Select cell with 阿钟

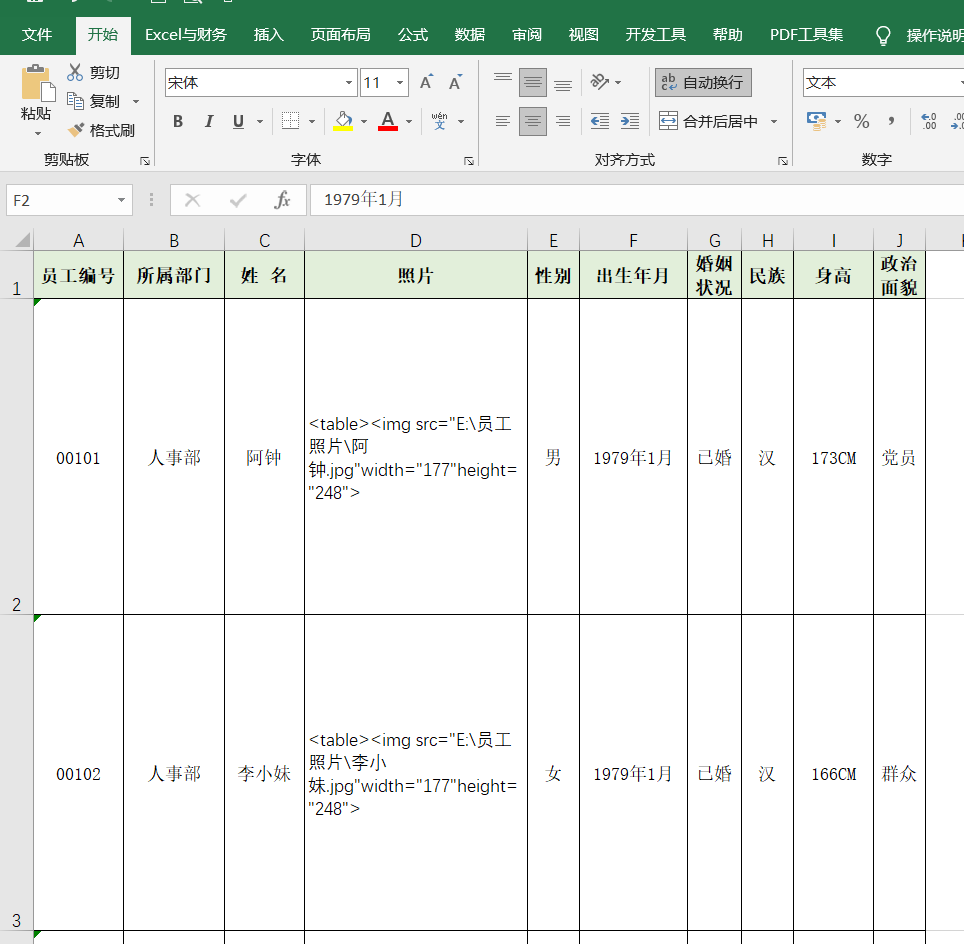(264, 457)
